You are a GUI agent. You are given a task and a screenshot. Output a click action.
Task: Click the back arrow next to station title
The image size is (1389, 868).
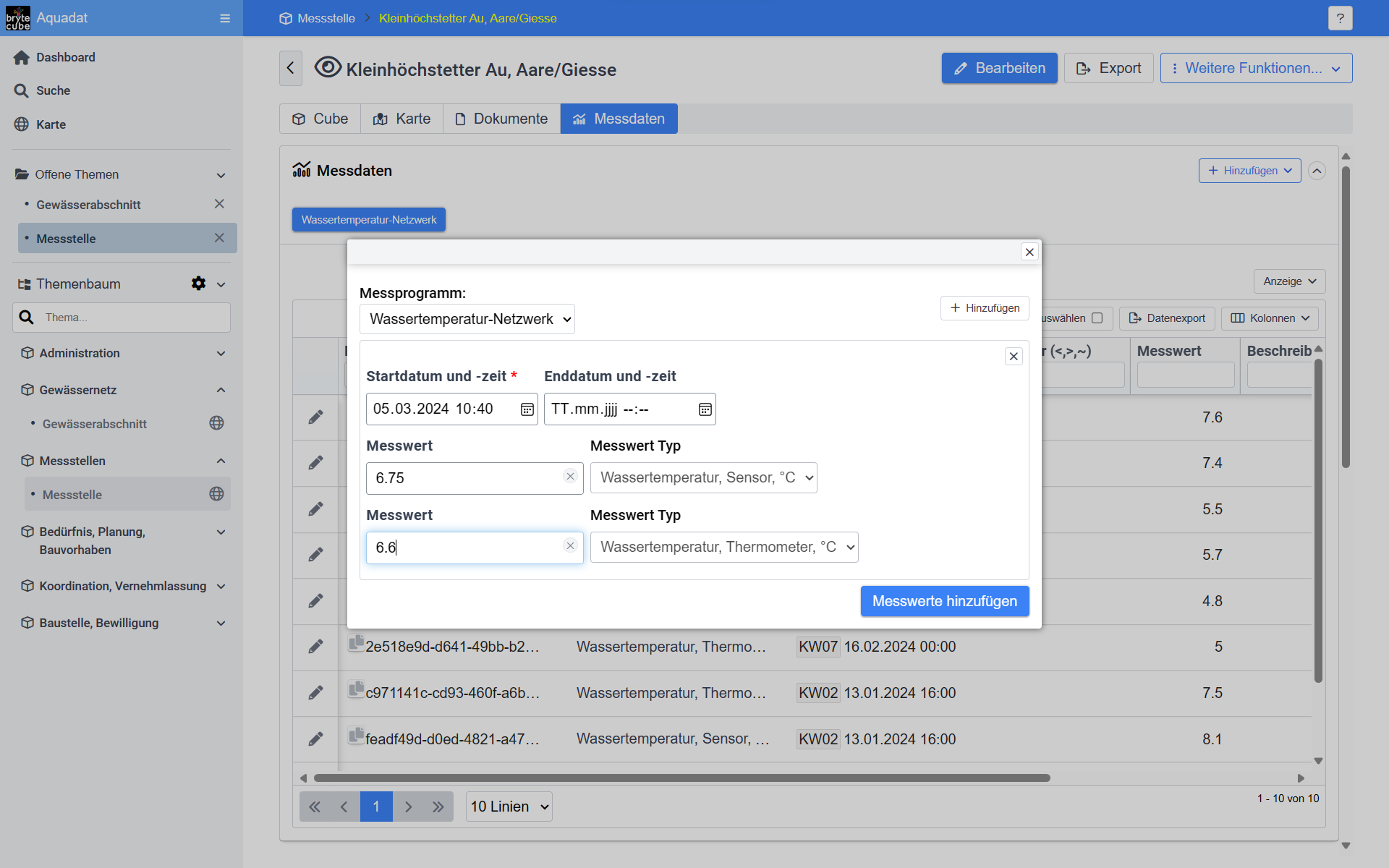pos(291,69)
